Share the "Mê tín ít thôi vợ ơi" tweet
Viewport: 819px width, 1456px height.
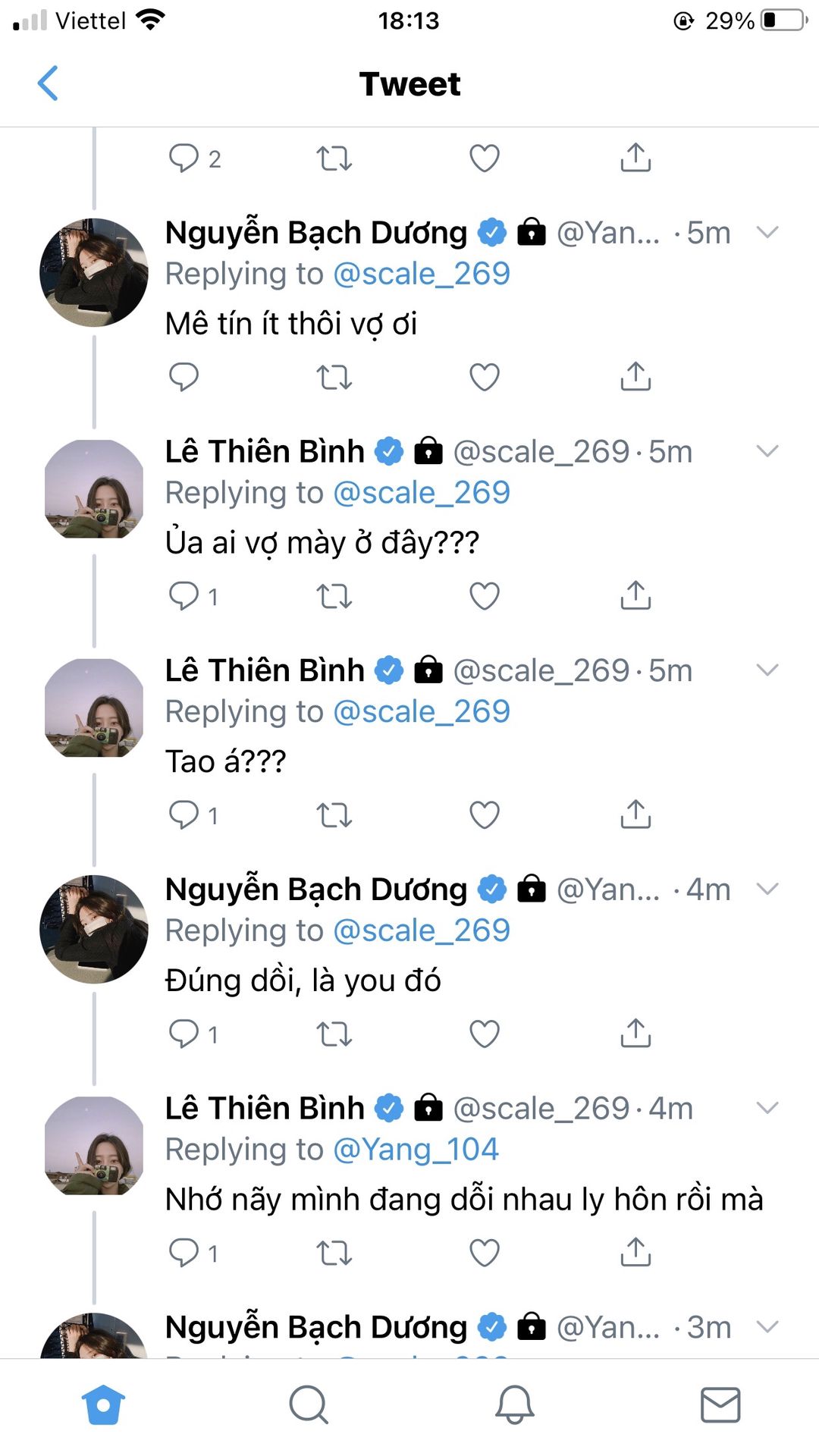pyautogui.click(x=635, y=377)
